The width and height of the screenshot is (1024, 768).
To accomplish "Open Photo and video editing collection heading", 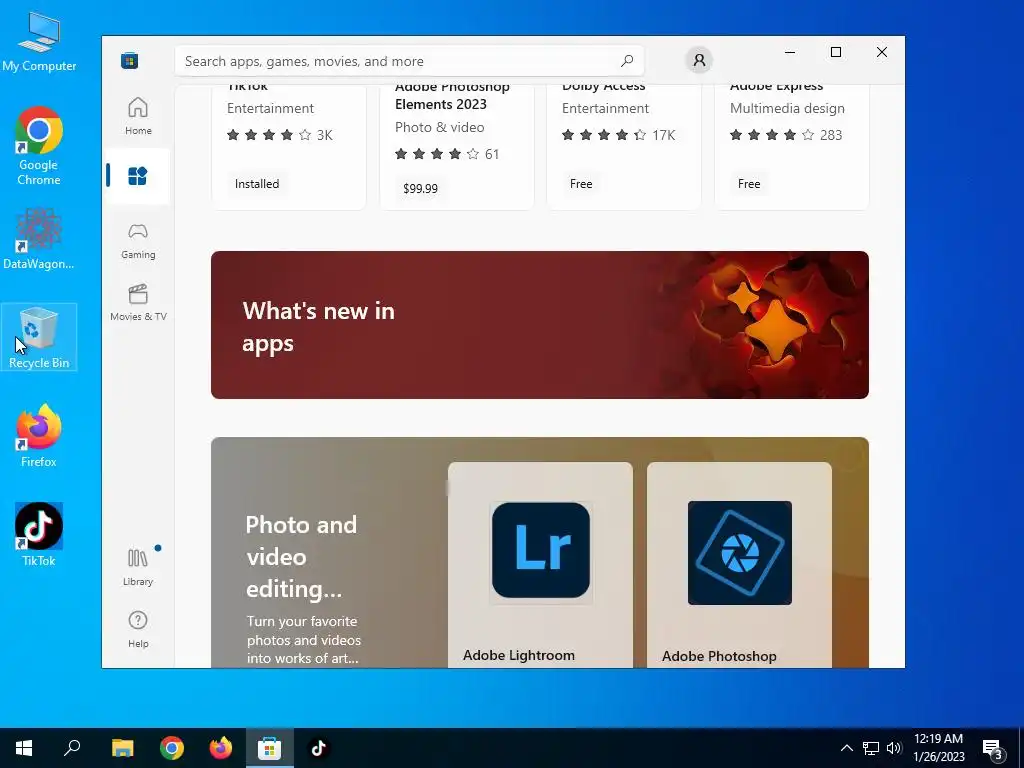I will tap(301, 556).
